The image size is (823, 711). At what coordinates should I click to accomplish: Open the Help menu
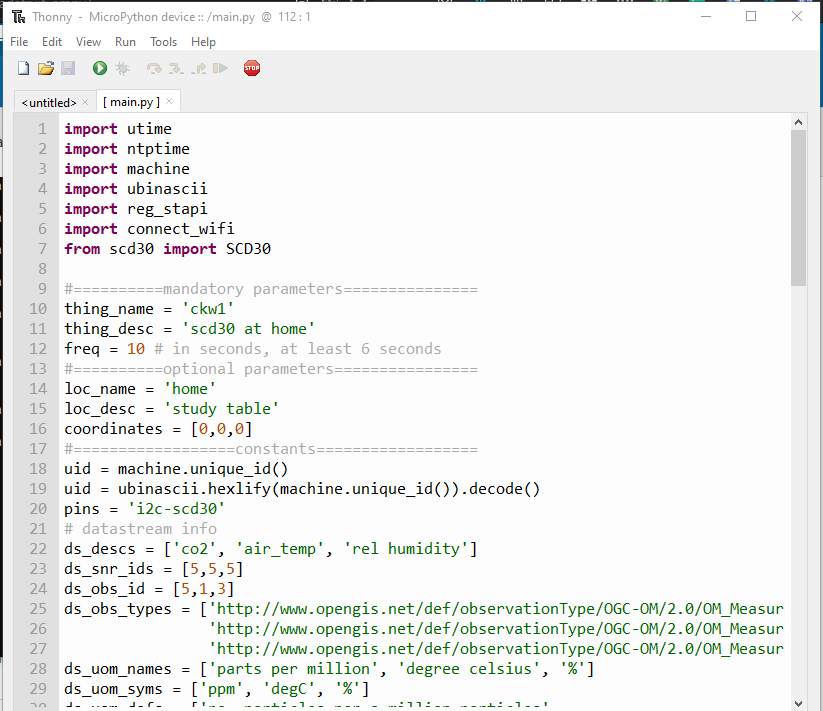203,42
